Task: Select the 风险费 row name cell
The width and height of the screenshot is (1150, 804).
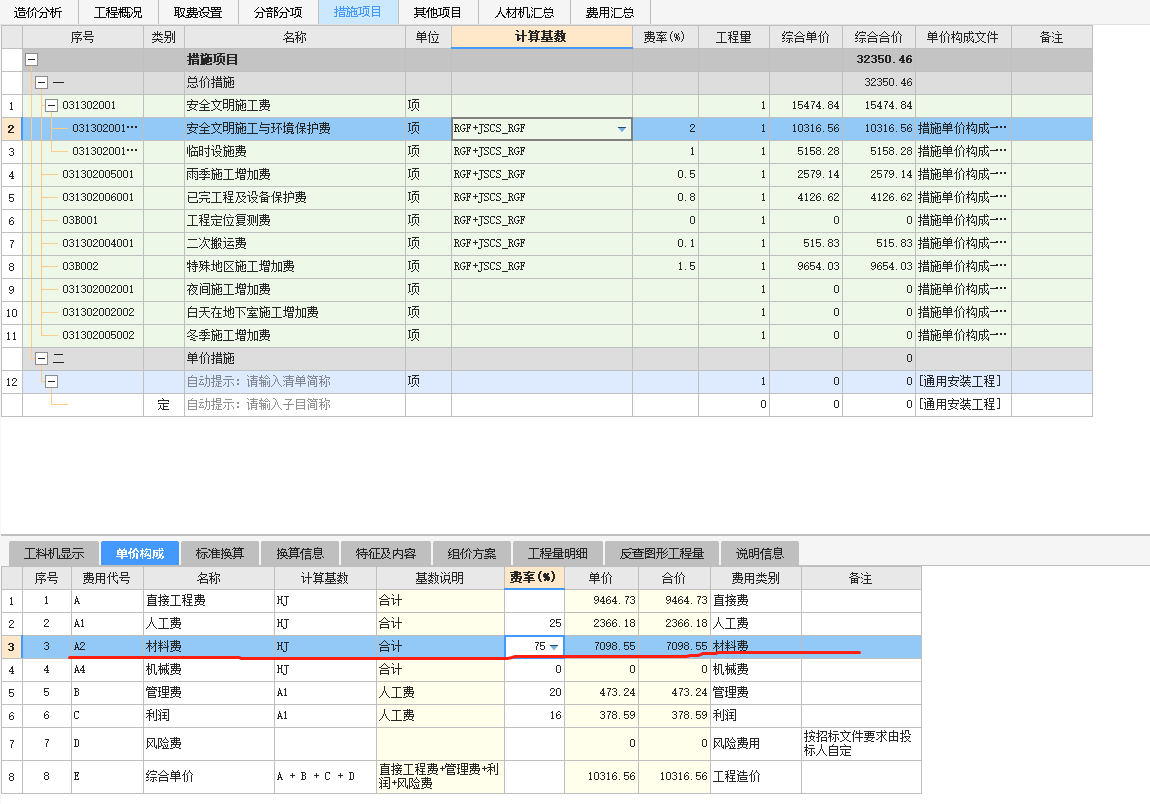Action: [x=208, y=744]
